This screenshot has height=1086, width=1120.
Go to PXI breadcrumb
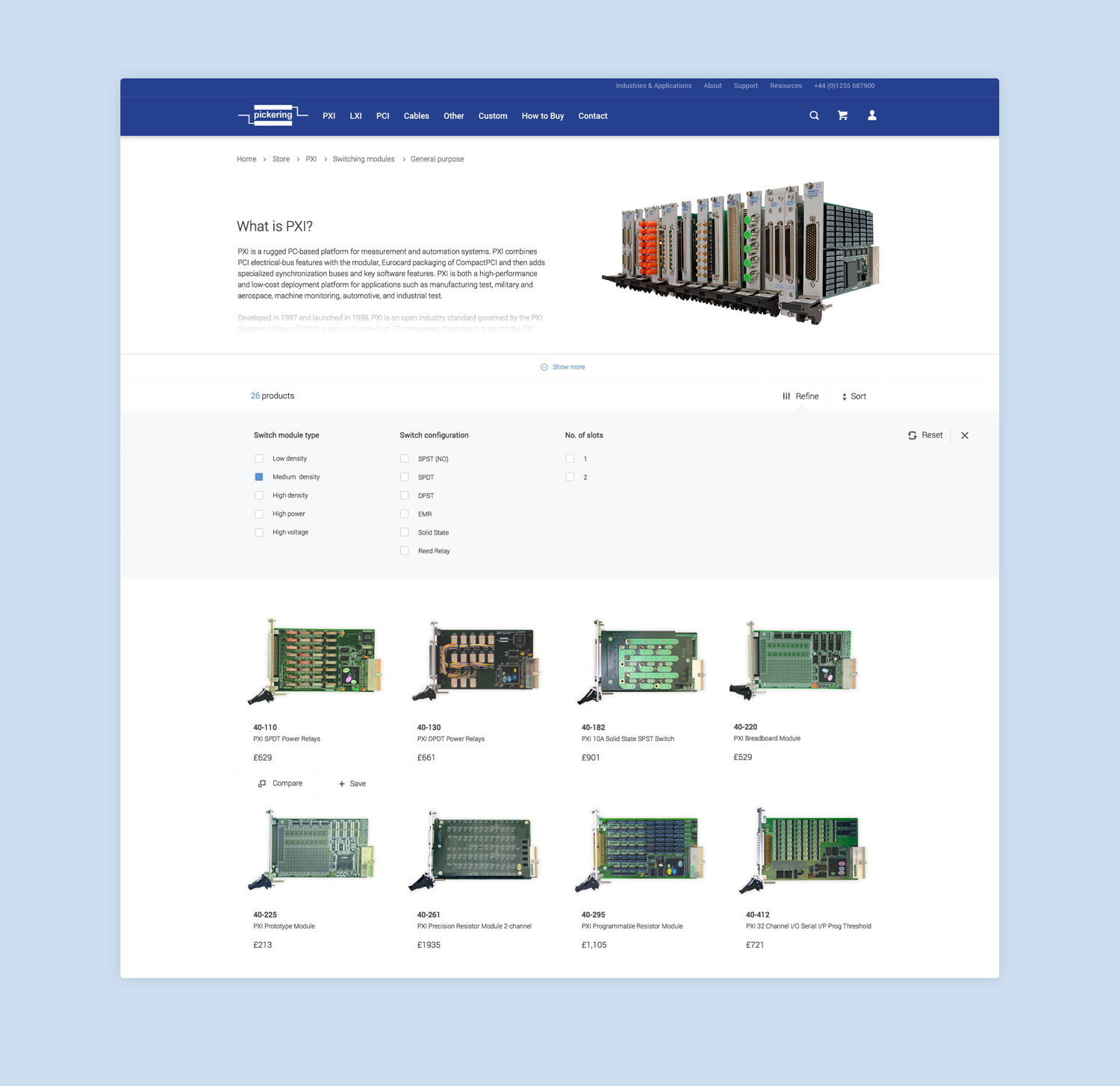click(x=311, y=159)
